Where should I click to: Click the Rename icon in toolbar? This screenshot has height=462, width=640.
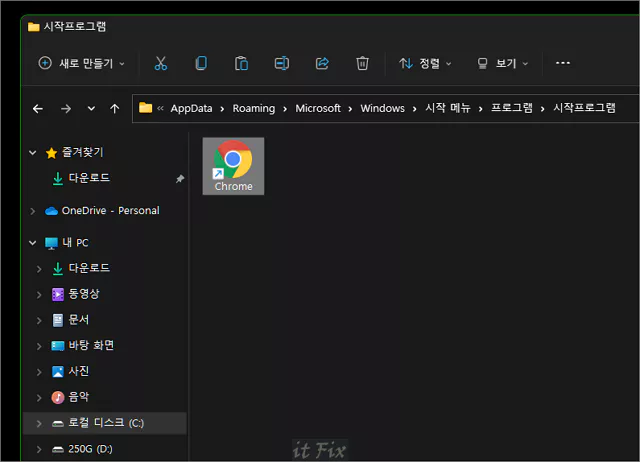click(x=282, y=63)
